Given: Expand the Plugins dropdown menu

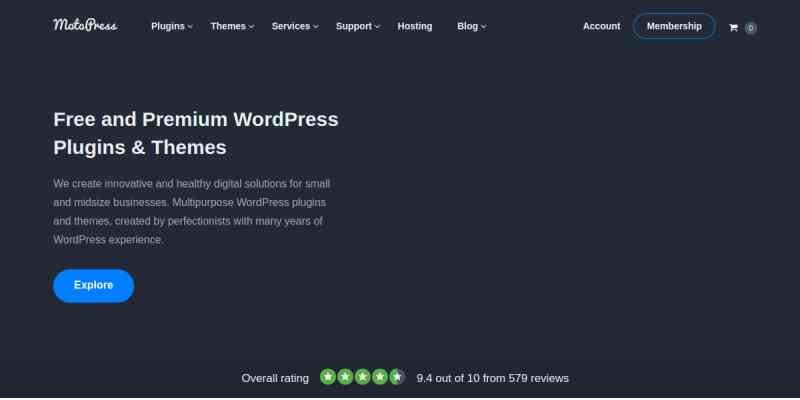Looking at the screenshot, I should tap(172, 26).
